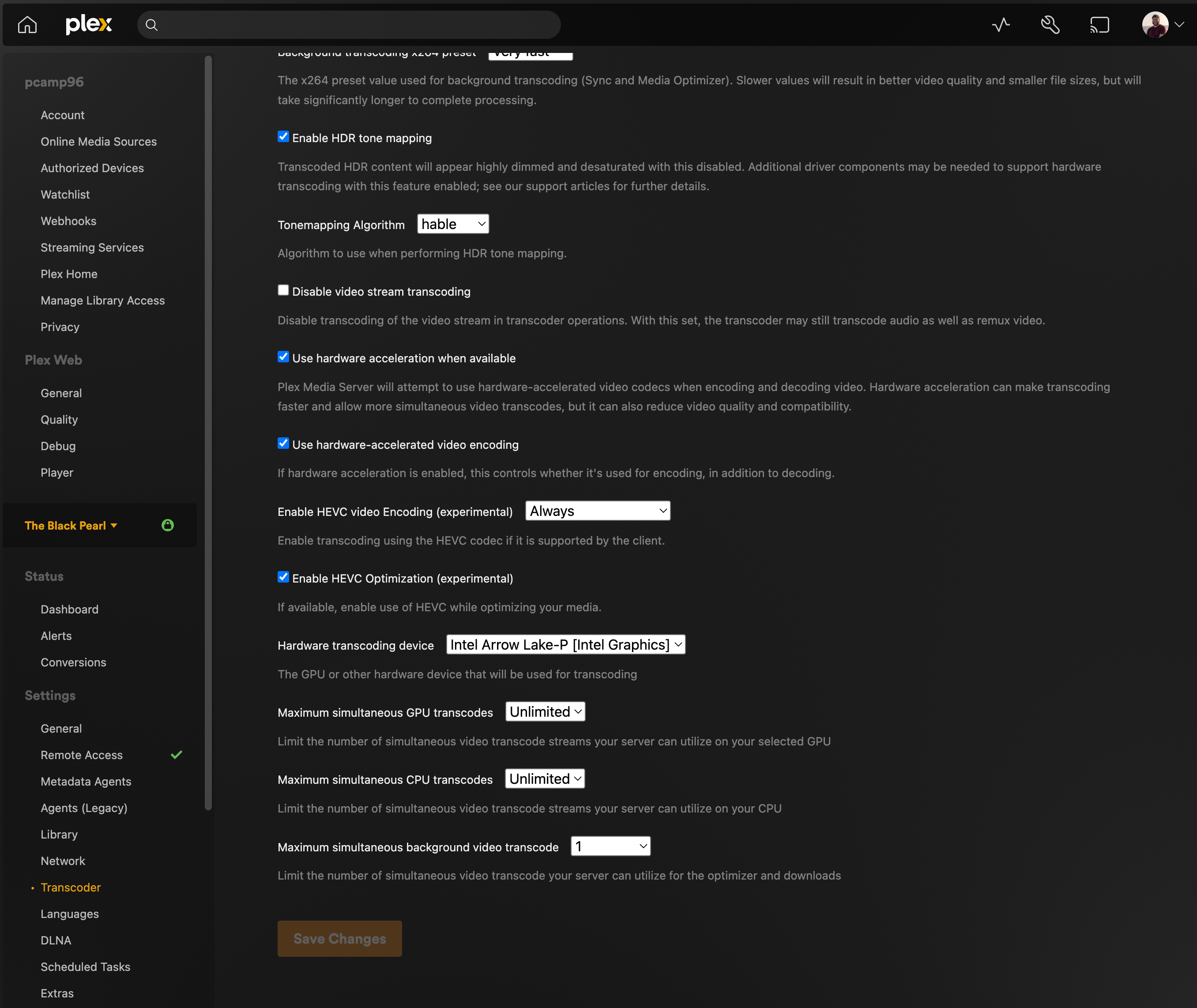Open the Activity pulse icon

tap(1001, 25)
